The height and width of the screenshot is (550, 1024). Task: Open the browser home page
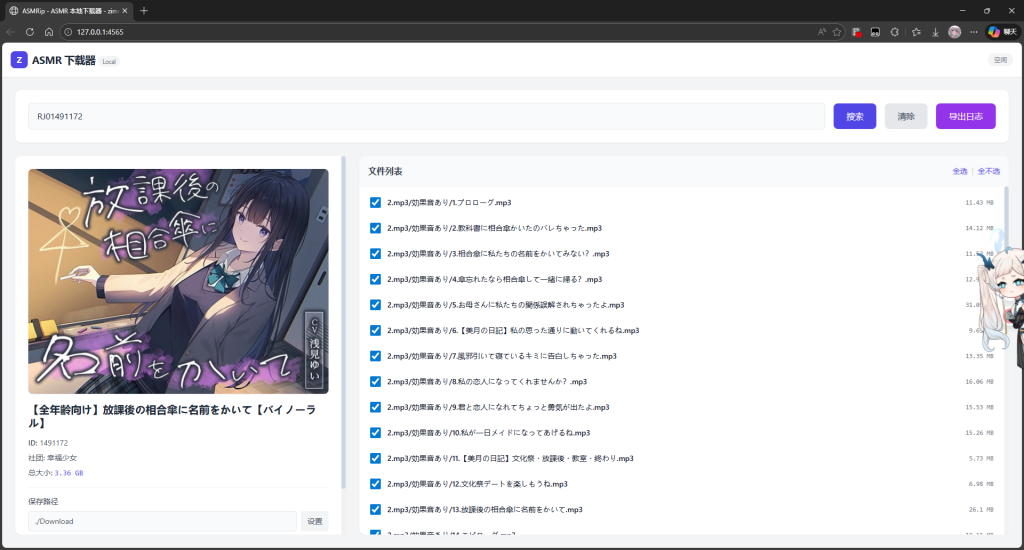49,32
